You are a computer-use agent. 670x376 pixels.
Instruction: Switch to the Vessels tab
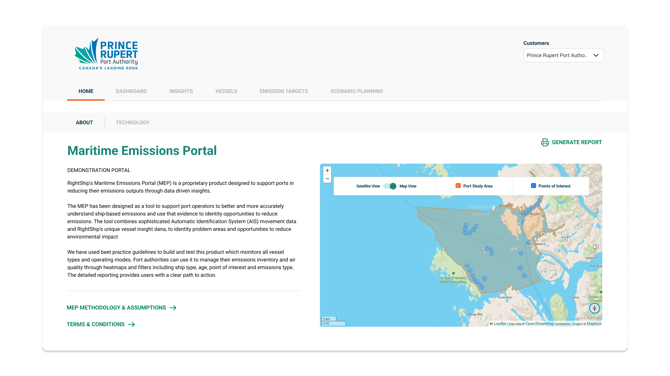[x=226, y=91]
